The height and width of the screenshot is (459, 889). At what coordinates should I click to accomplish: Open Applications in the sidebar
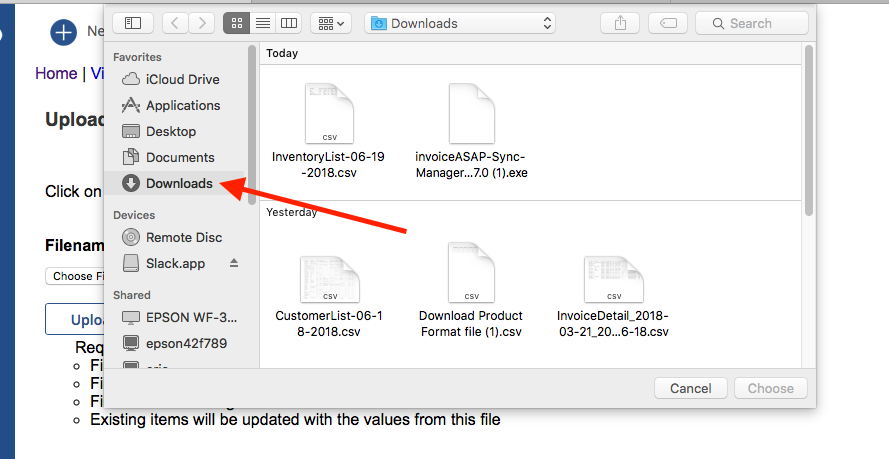coord(182,105)
